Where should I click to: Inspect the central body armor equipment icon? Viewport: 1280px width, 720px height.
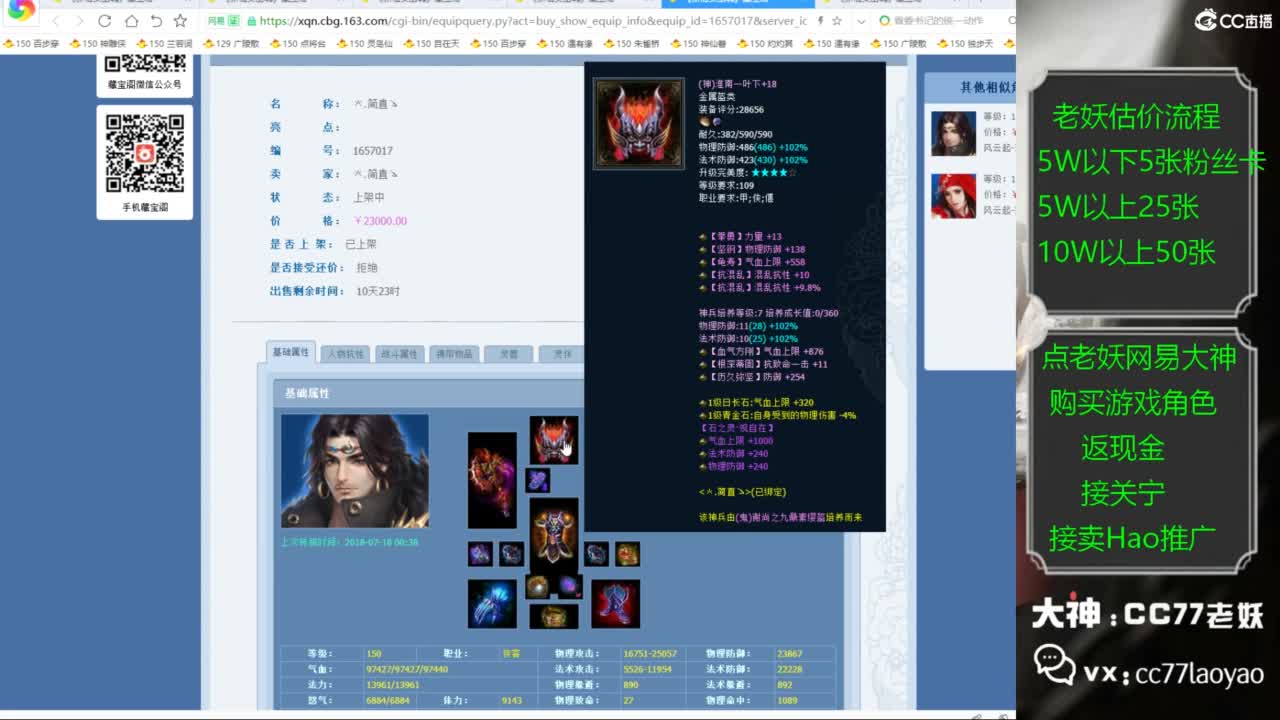click(554, 535)
